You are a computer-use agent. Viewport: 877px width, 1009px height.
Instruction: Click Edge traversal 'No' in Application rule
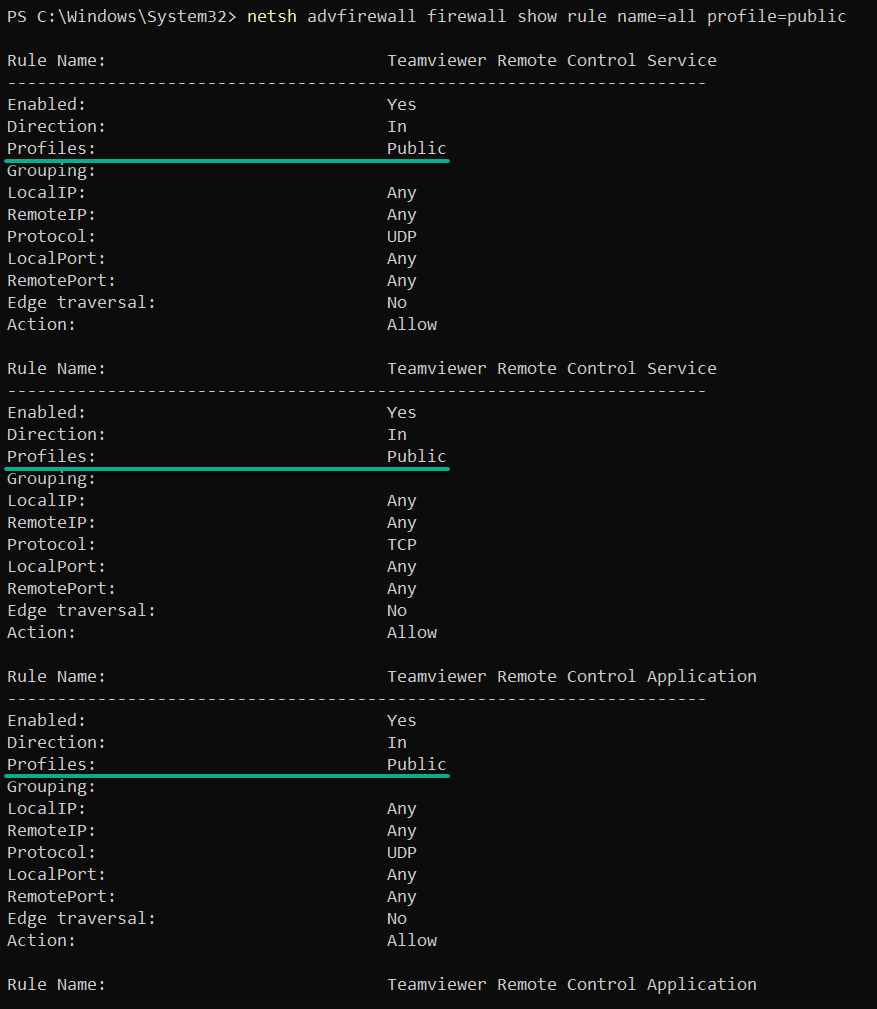[396, 918]
